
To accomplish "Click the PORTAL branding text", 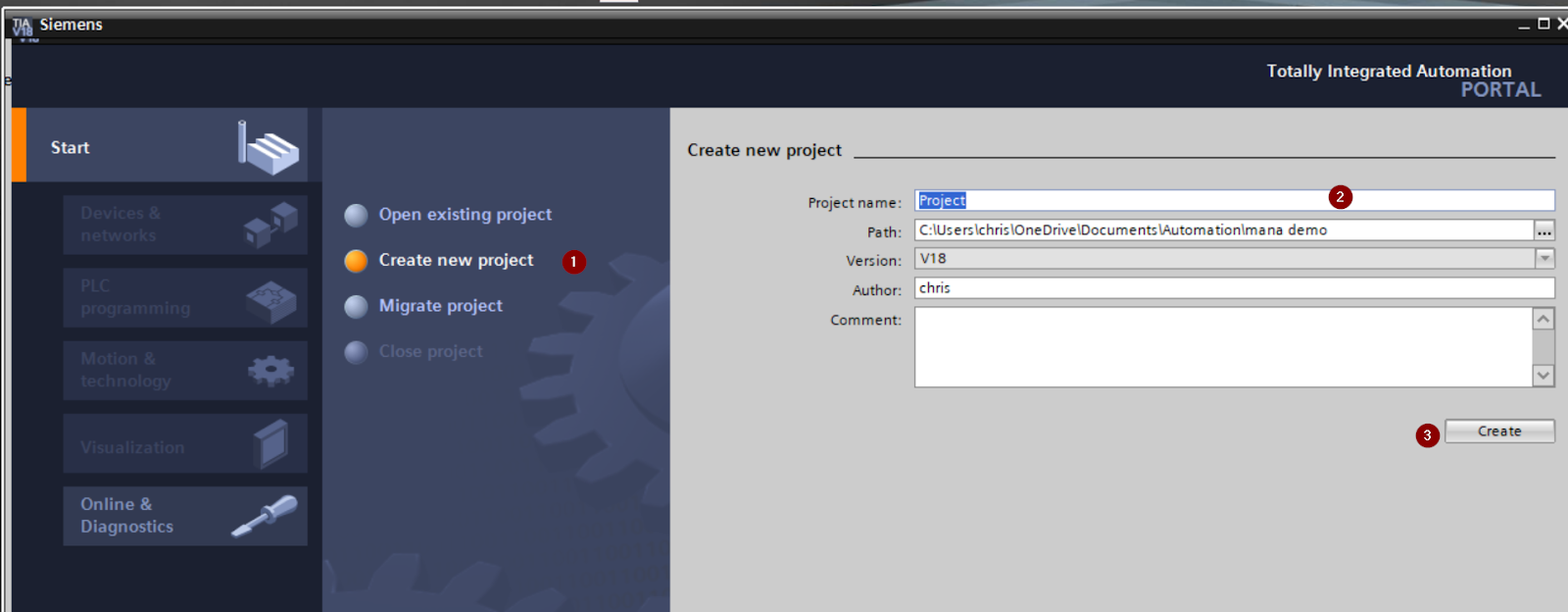I will click(1500, 89).
